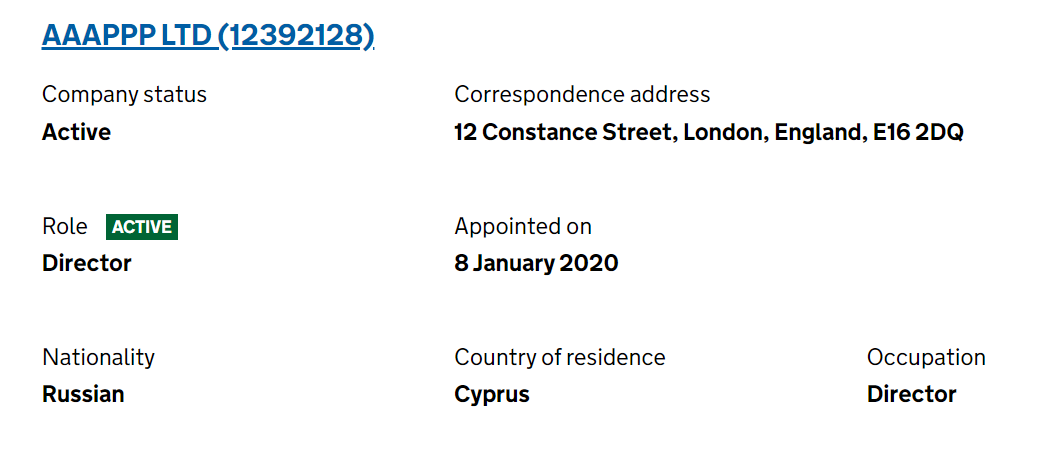Click the green ACTIVE role badge
This screenshot has width=1055, height=455.
click(142, 227)
